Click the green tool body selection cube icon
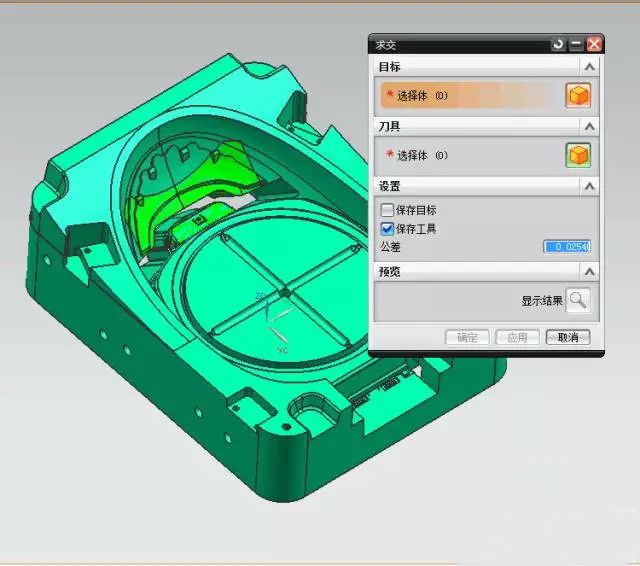 578,155
